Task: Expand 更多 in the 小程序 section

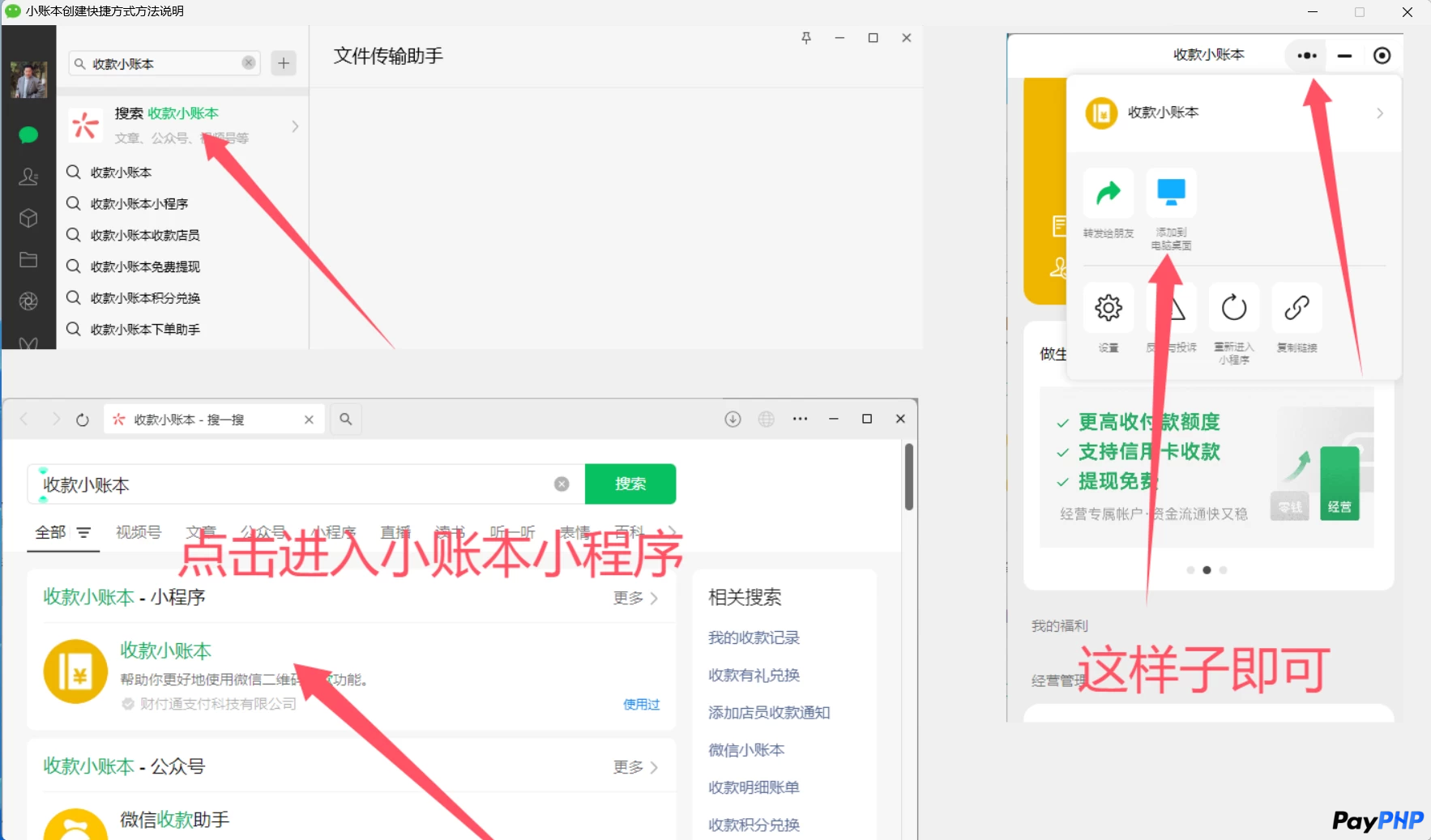Action: click(635, 598)
